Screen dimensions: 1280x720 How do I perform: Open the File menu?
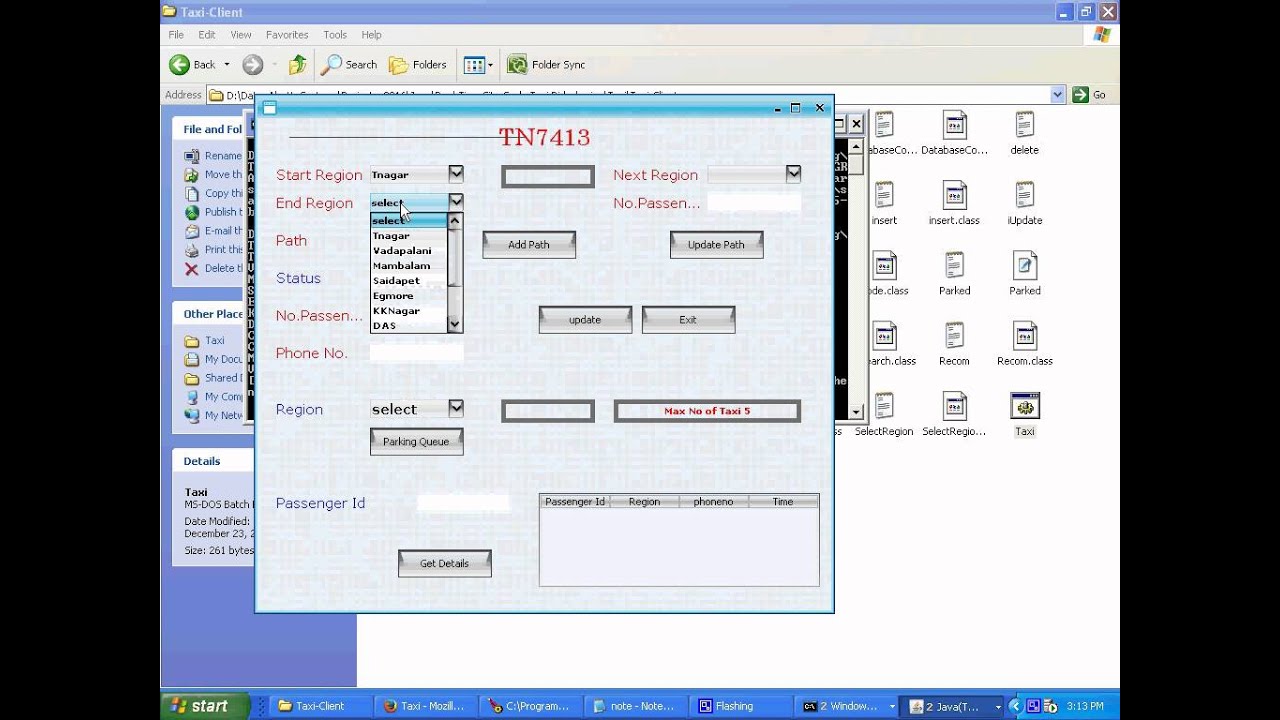[x=176, y=35]
